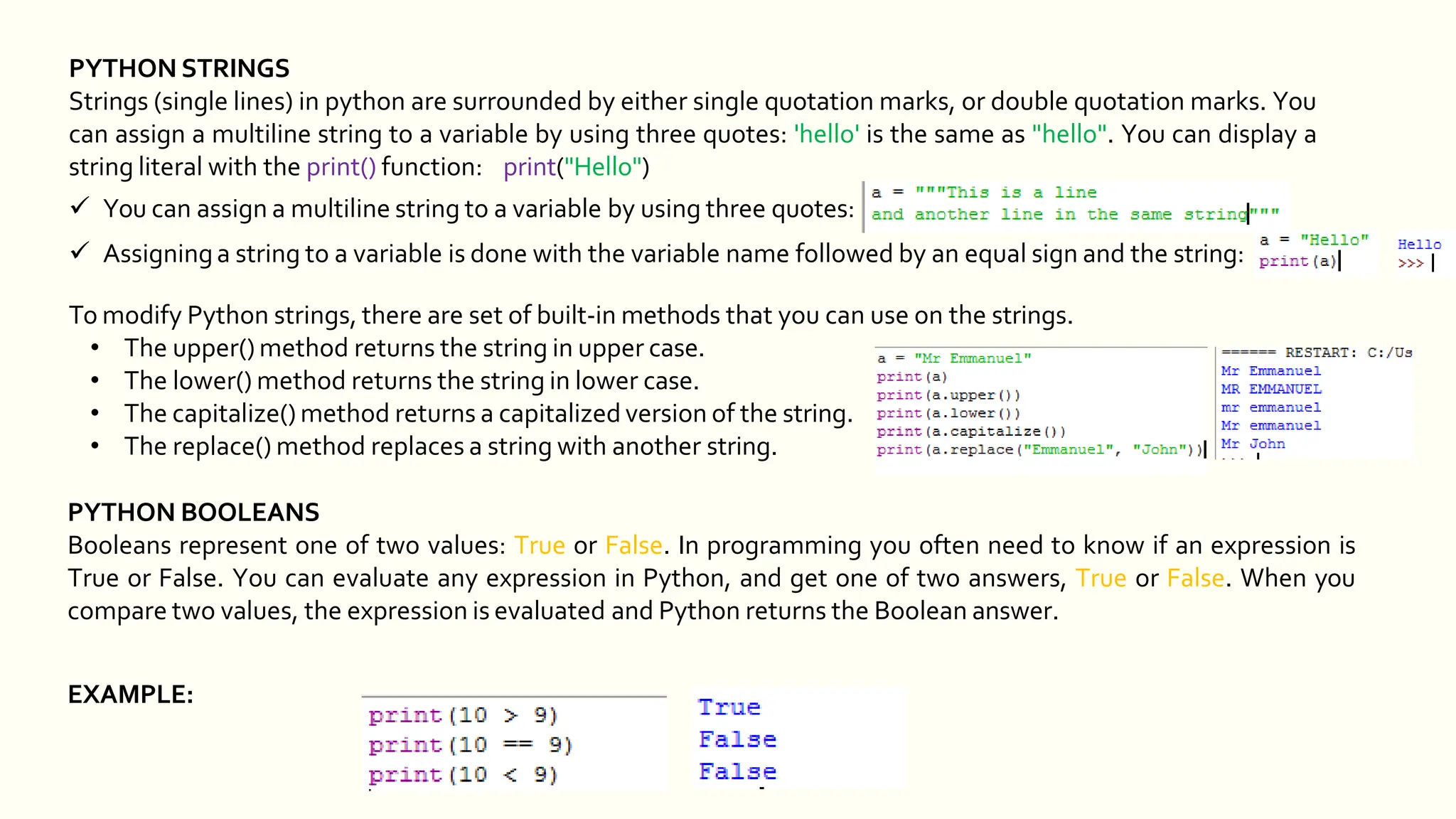Click the Mr John output line
Viewport: 1456px width, 819px height.
1253,444
